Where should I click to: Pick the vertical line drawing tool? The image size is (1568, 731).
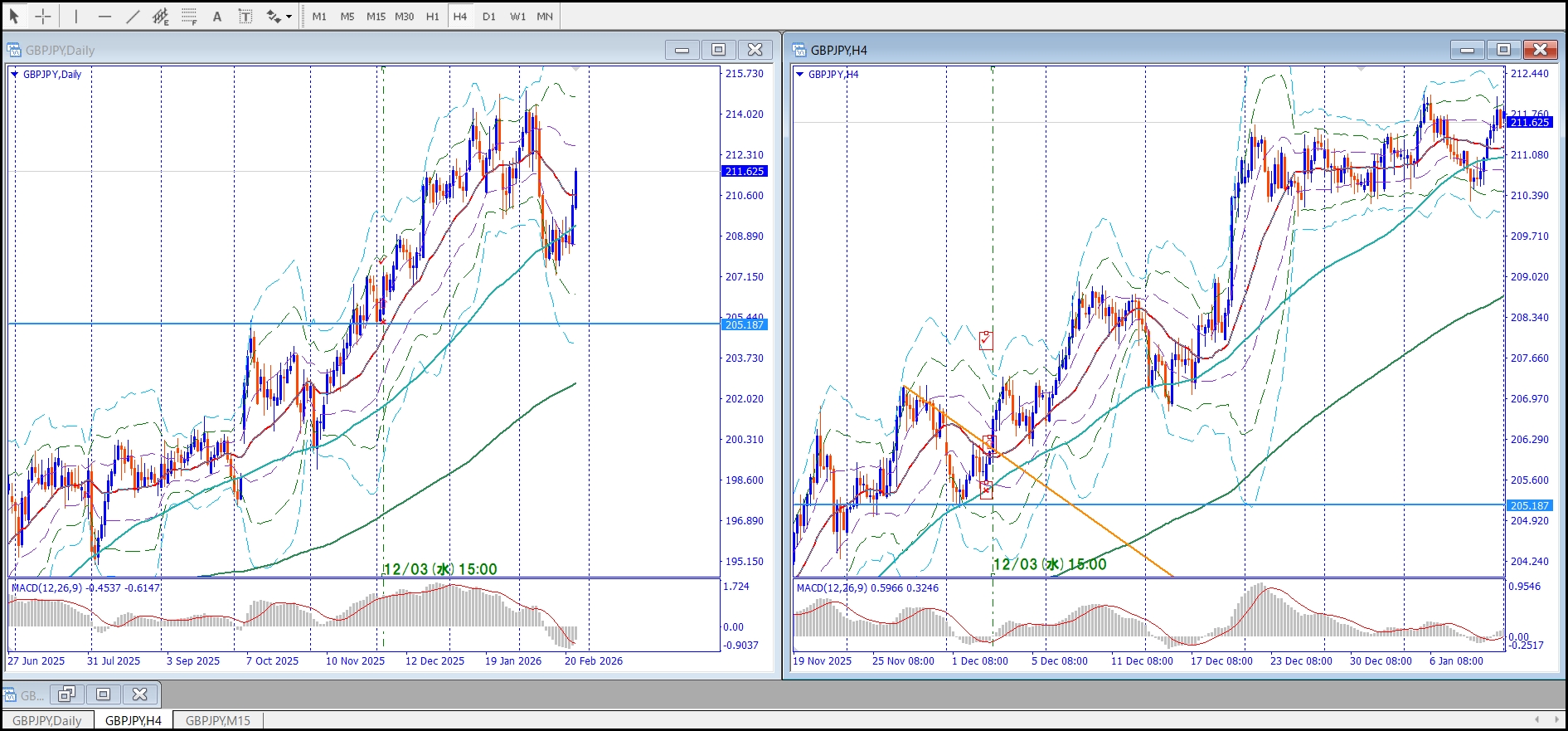click(x=75, y=16)
